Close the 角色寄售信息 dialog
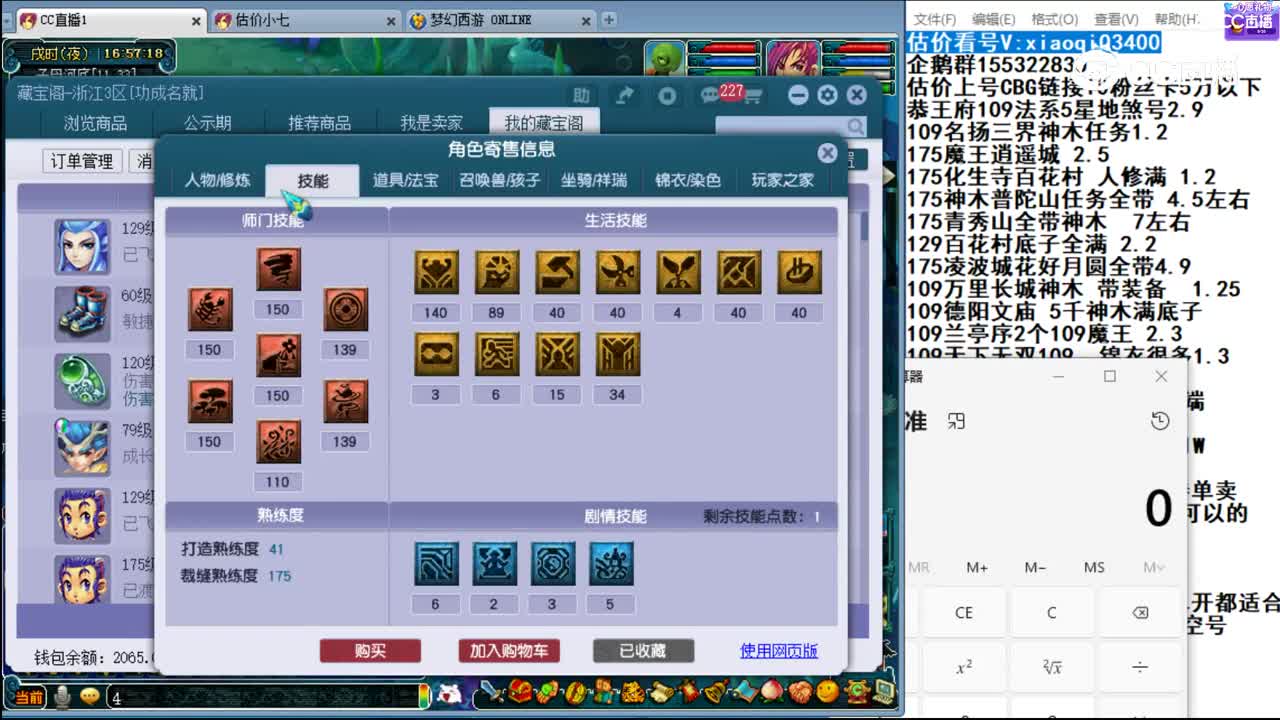The height and width of the screenshot is (720, 1280). click(x=827, y=153)
